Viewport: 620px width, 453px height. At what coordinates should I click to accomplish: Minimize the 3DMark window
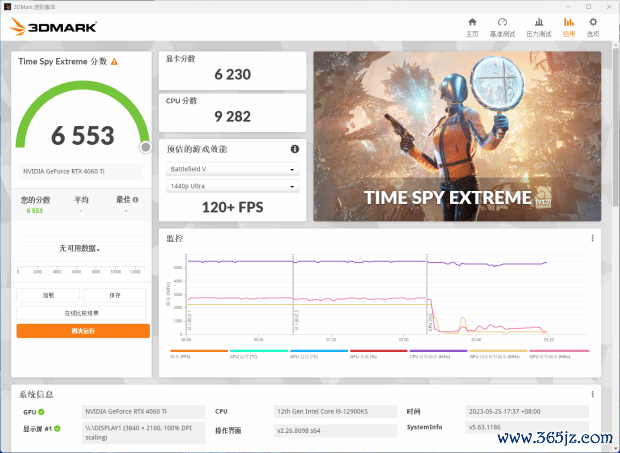pyautogui.click(x=568, y=7)
